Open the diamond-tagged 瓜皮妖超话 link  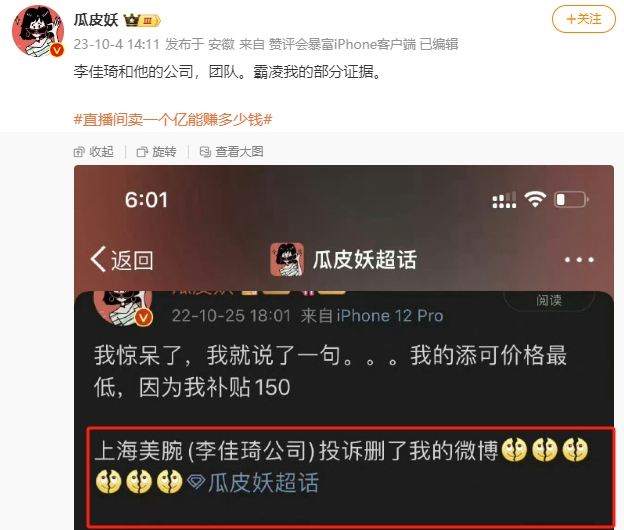[x=253, y=482]
